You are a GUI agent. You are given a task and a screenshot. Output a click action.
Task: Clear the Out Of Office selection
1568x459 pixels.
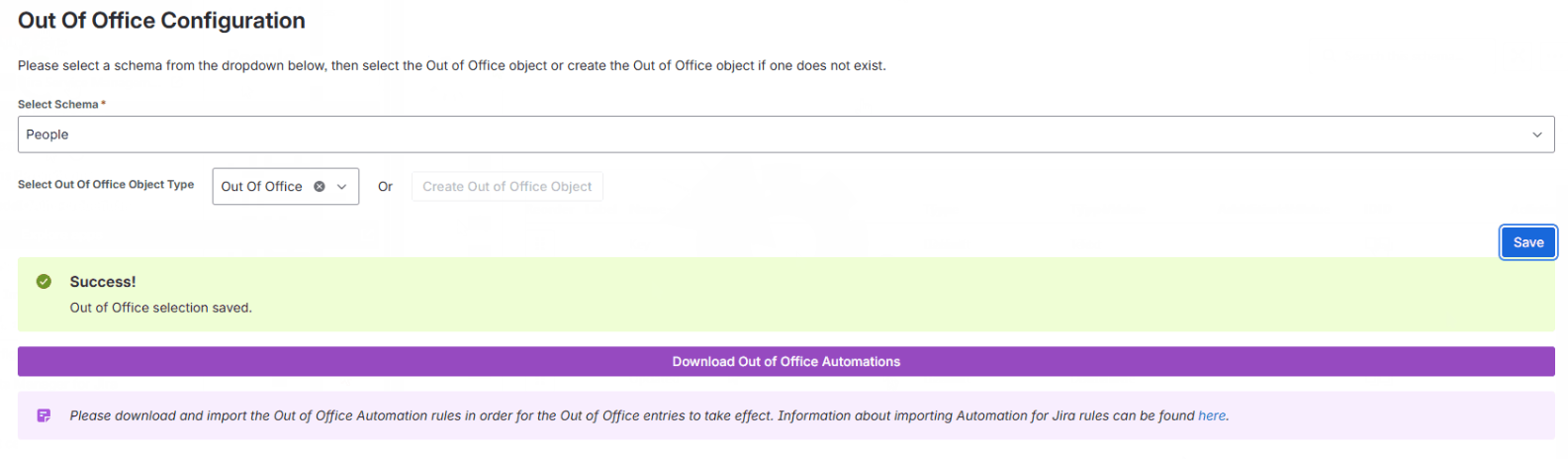click(320, 186)
